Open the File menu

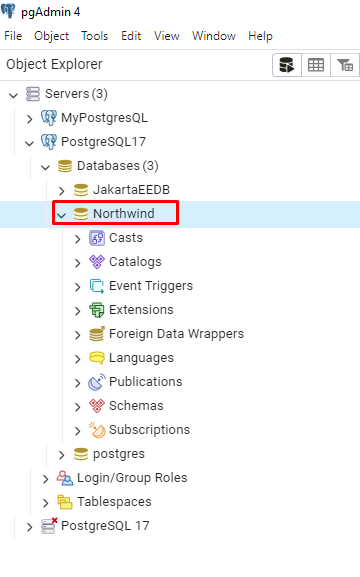pos(13,36)
